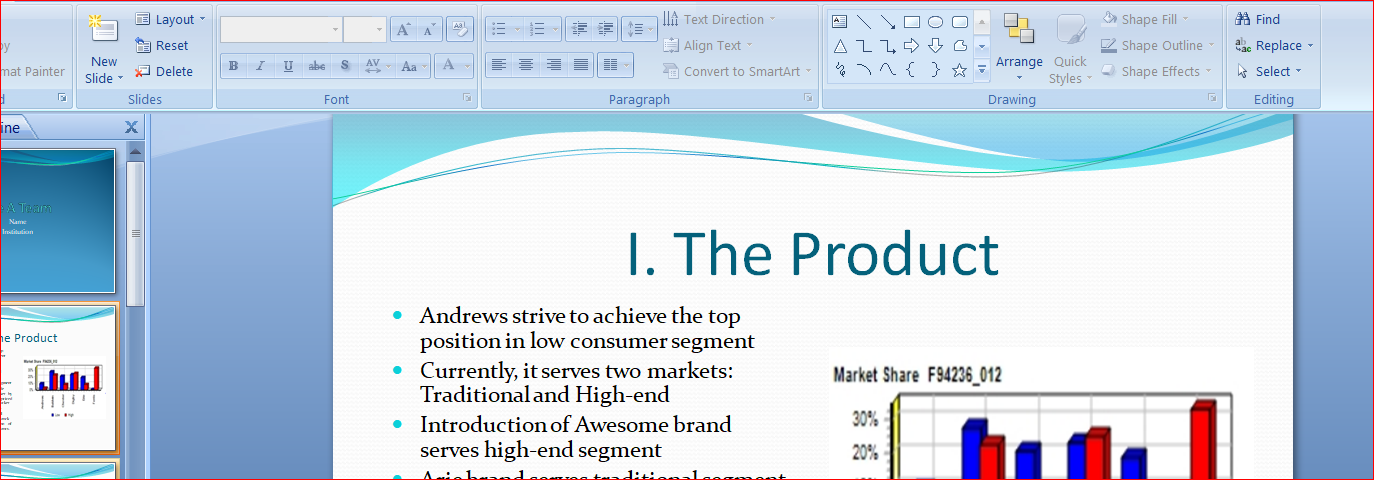Open the Columns button
The width and height of the screenshot is (1374, 480).
(x=615, y=66)
